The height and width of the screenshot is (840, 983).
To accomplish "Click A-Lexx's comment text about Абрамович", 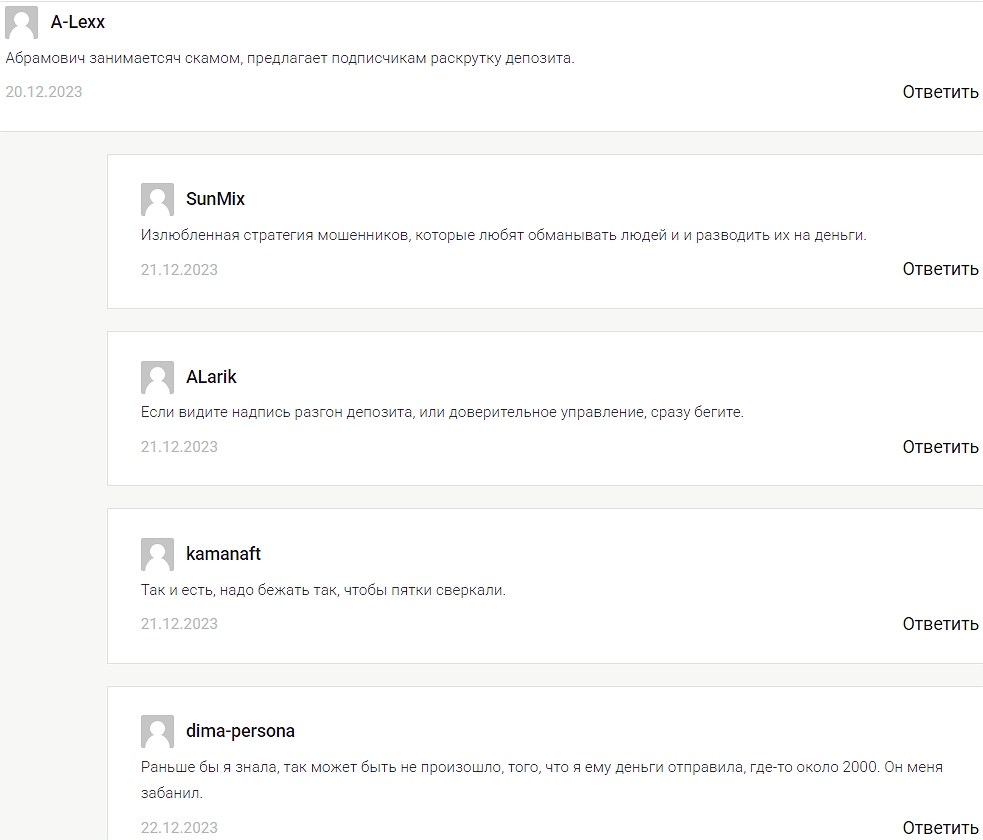I will pos(290,58).
